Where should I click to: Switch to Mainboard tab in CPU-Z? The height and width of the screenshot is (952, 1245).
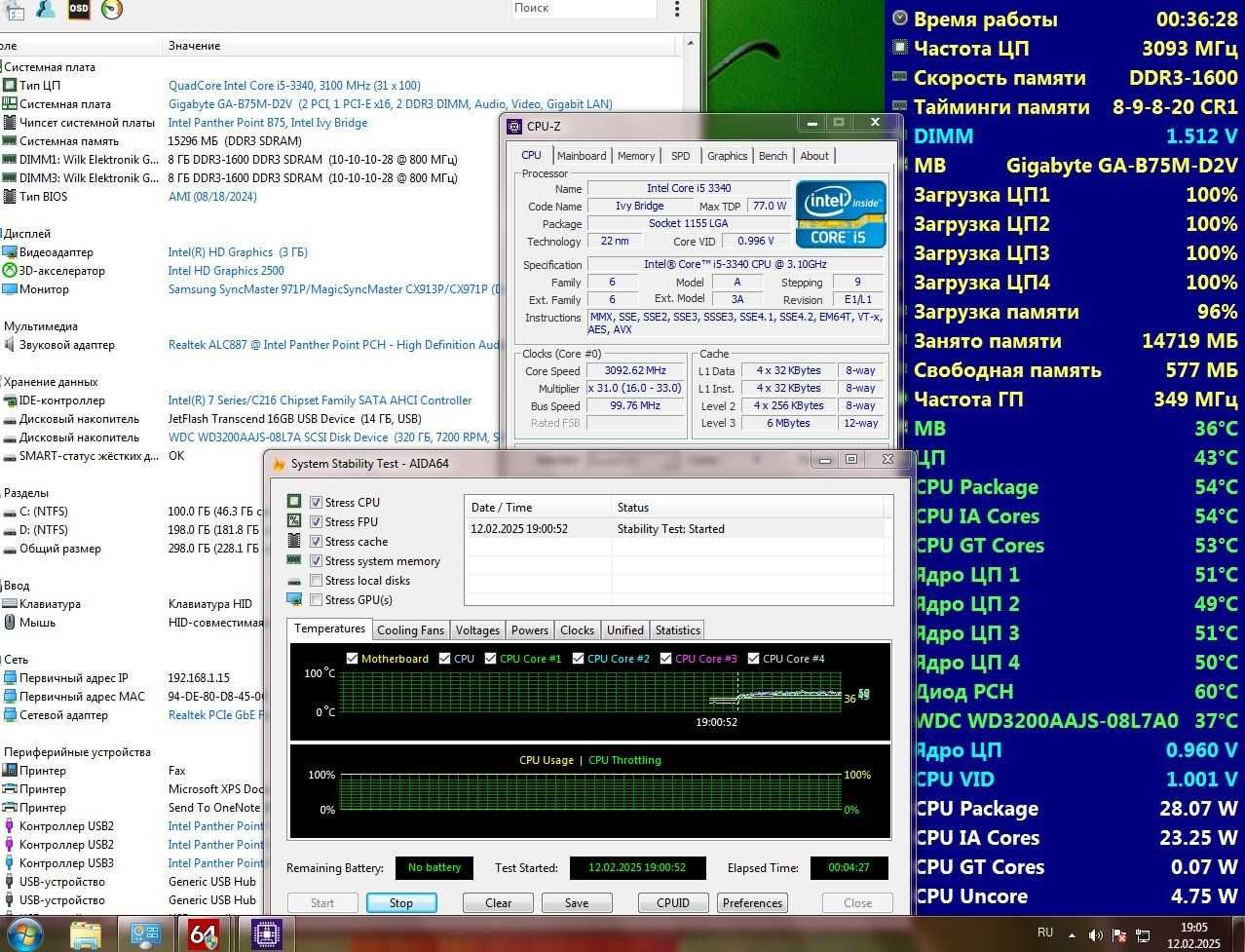tap(582, 156)
